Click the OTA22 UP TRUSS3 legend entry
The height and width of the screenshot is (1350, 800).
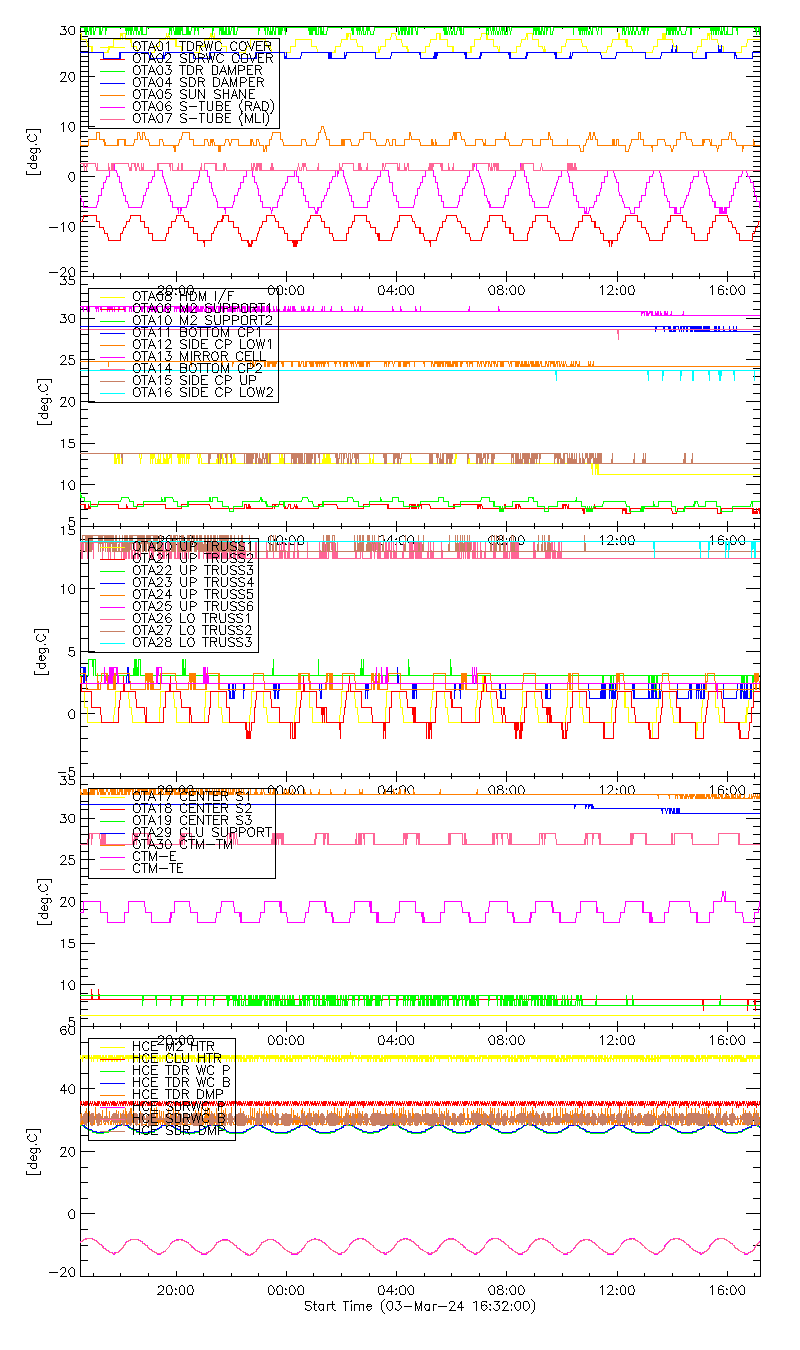[x=193, y=570]
